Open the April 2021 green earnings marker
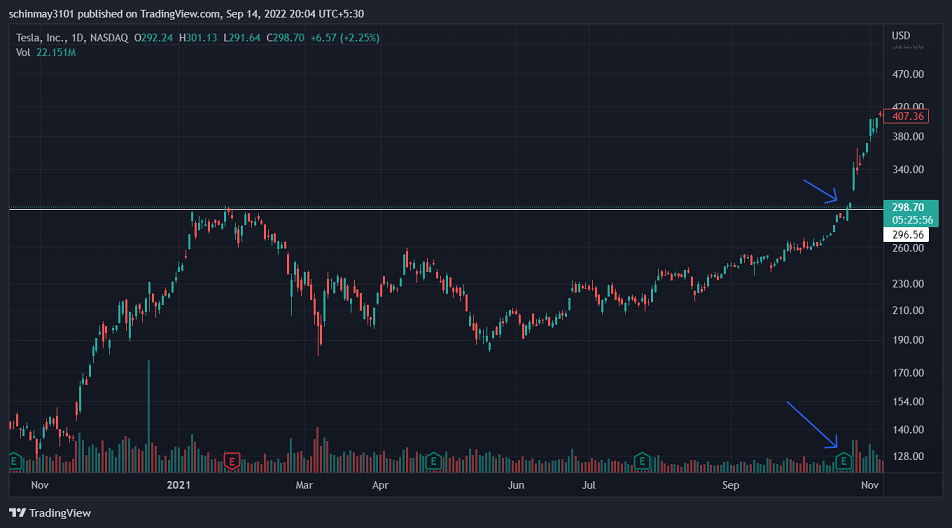Screen dimensions: 952x528 coord(433,461)
